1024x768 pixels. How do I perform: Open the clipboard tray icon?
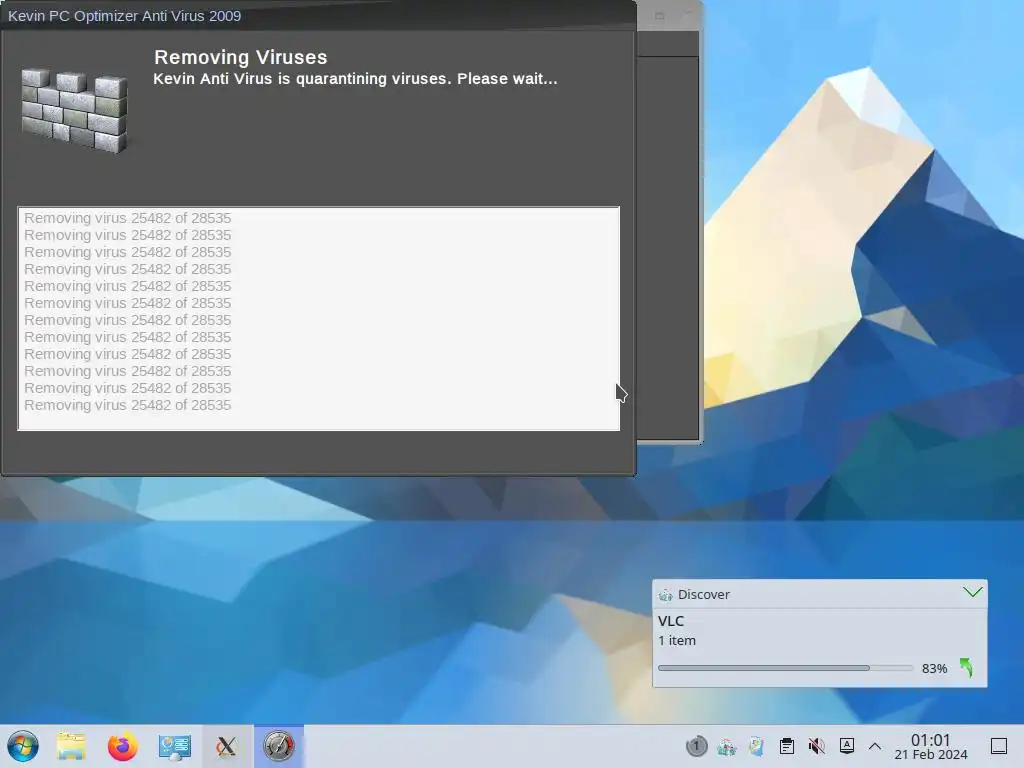[787, 746]
